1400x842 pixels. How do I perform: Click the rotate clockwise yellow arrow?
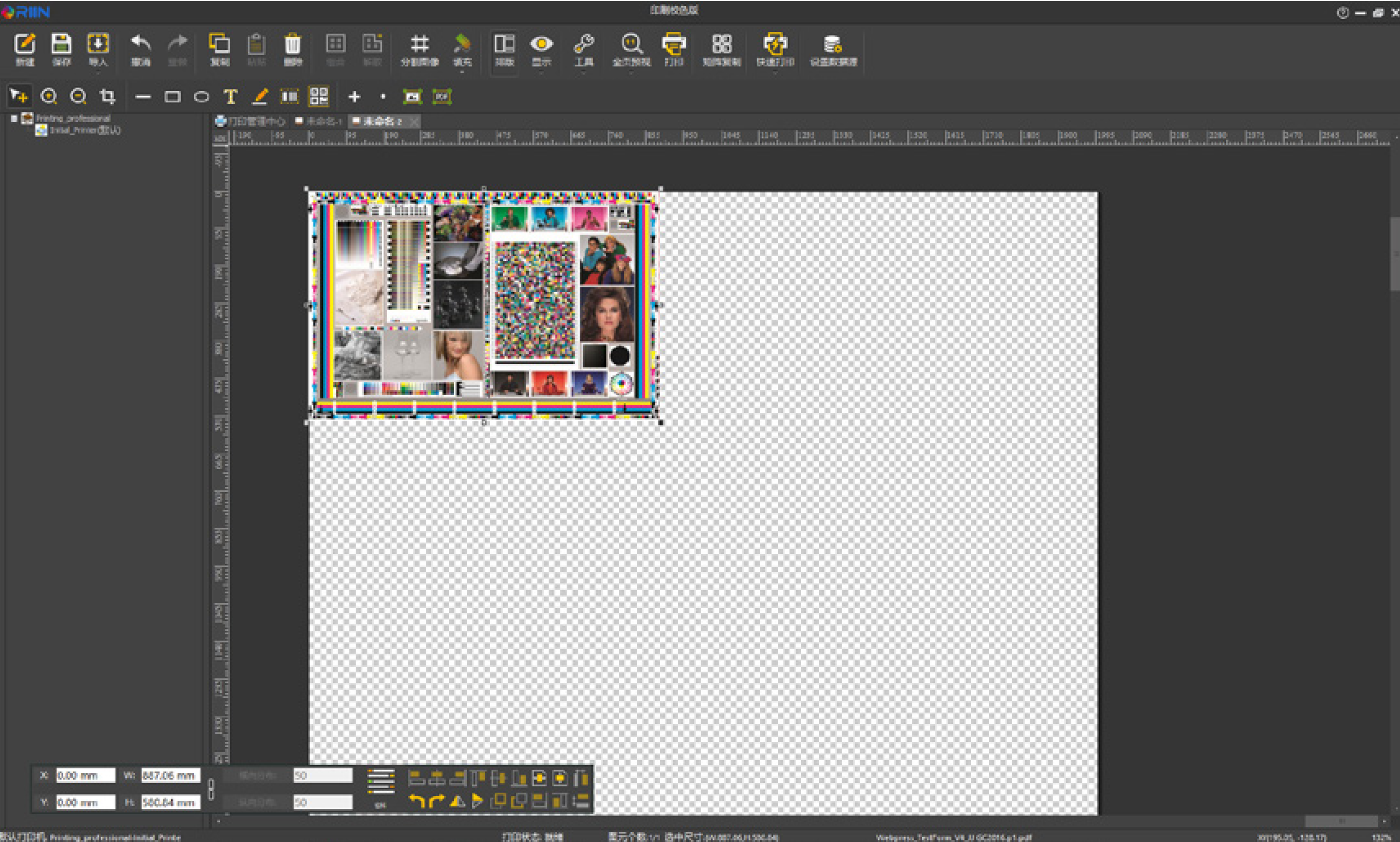pos(437,801)
